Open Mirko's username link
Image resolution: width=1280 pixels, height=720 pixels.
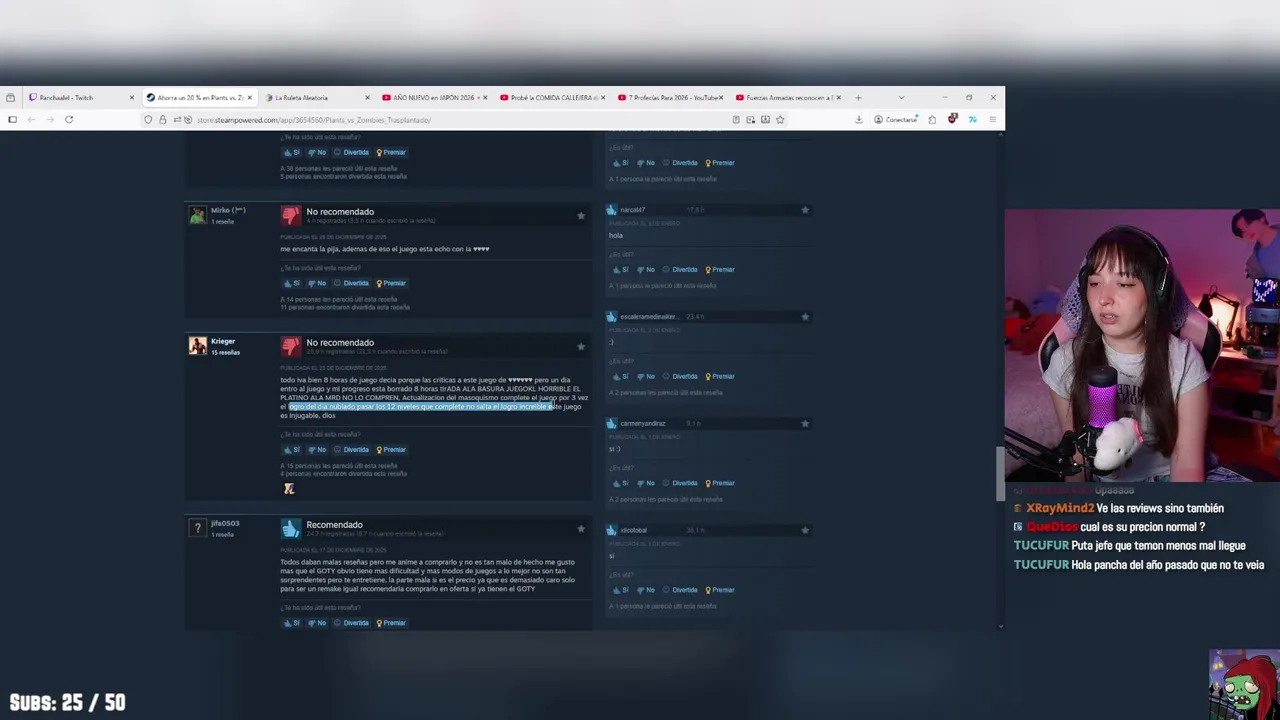click(x=228, y=211)
